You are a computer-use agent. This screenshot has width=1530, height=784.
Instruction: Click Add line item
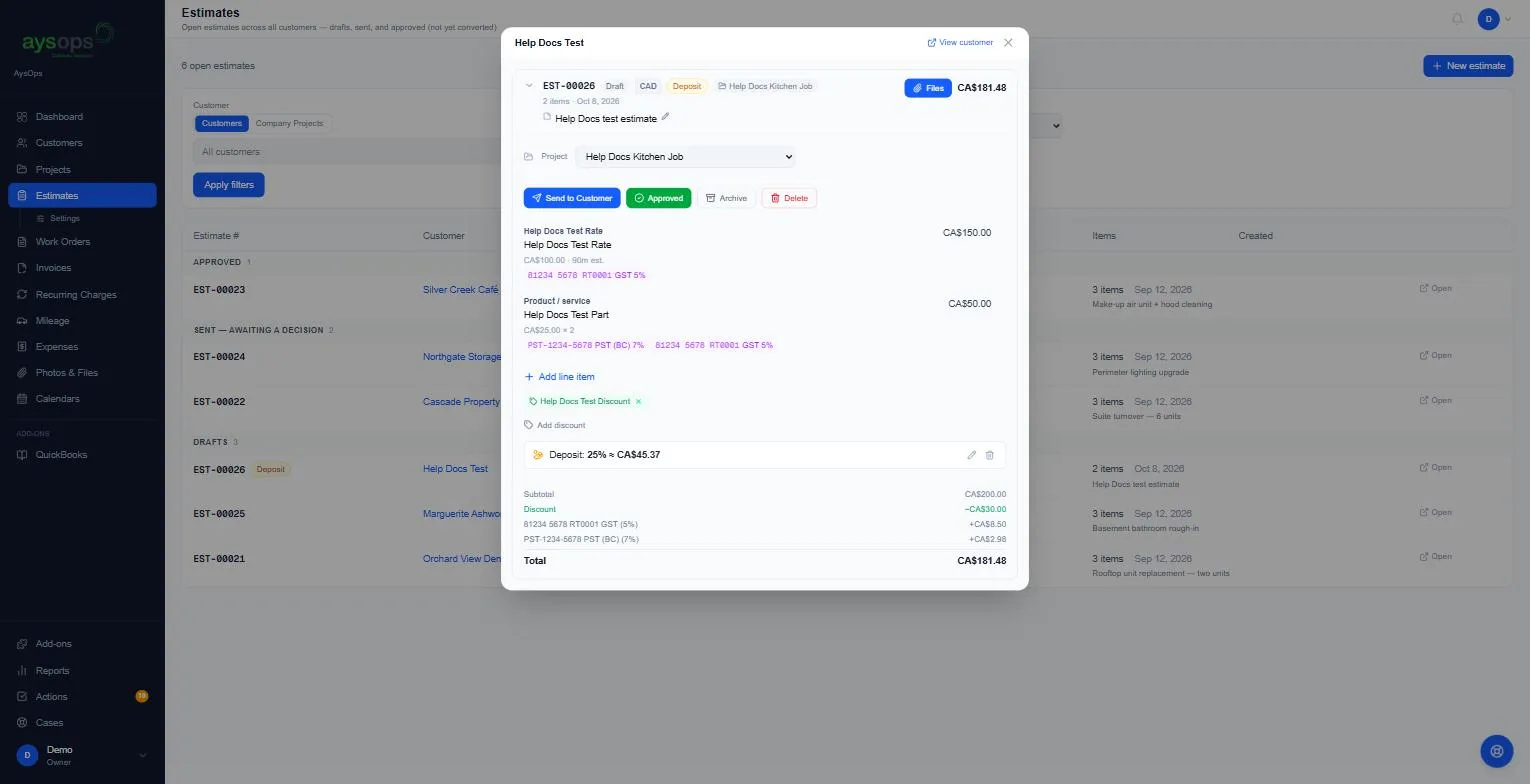pyautogui.click(x=560, y=377)
